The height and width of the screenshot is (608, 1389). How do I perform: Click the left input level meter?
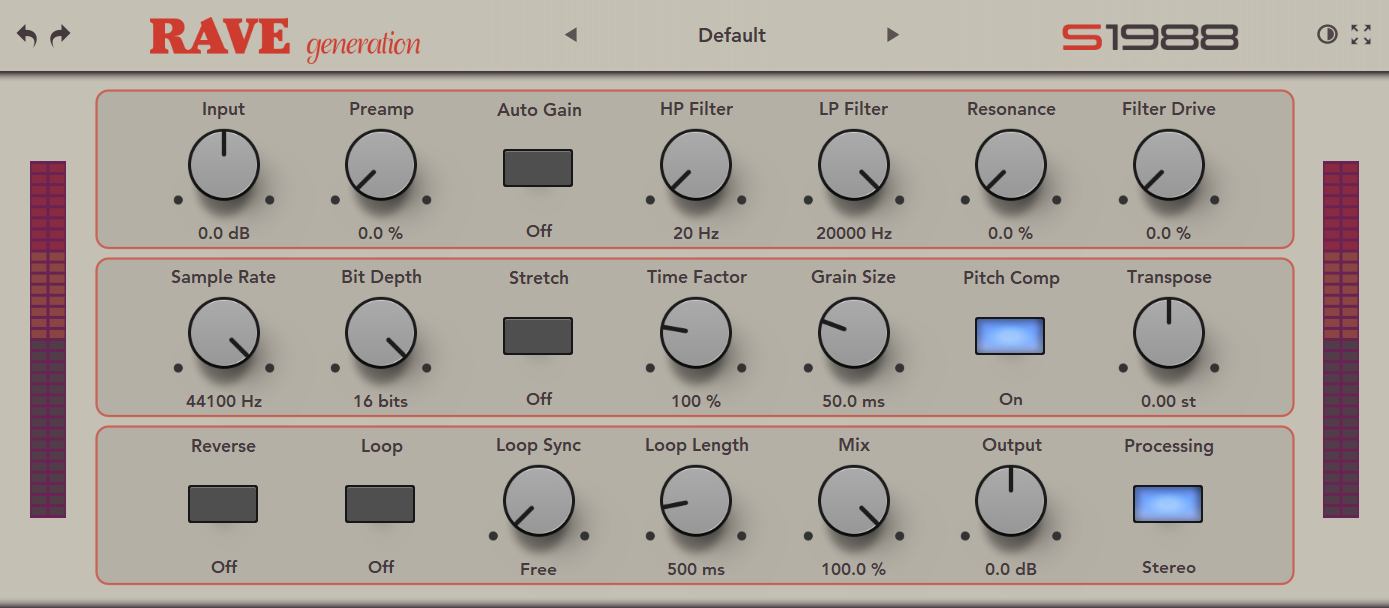click(48, 339)
